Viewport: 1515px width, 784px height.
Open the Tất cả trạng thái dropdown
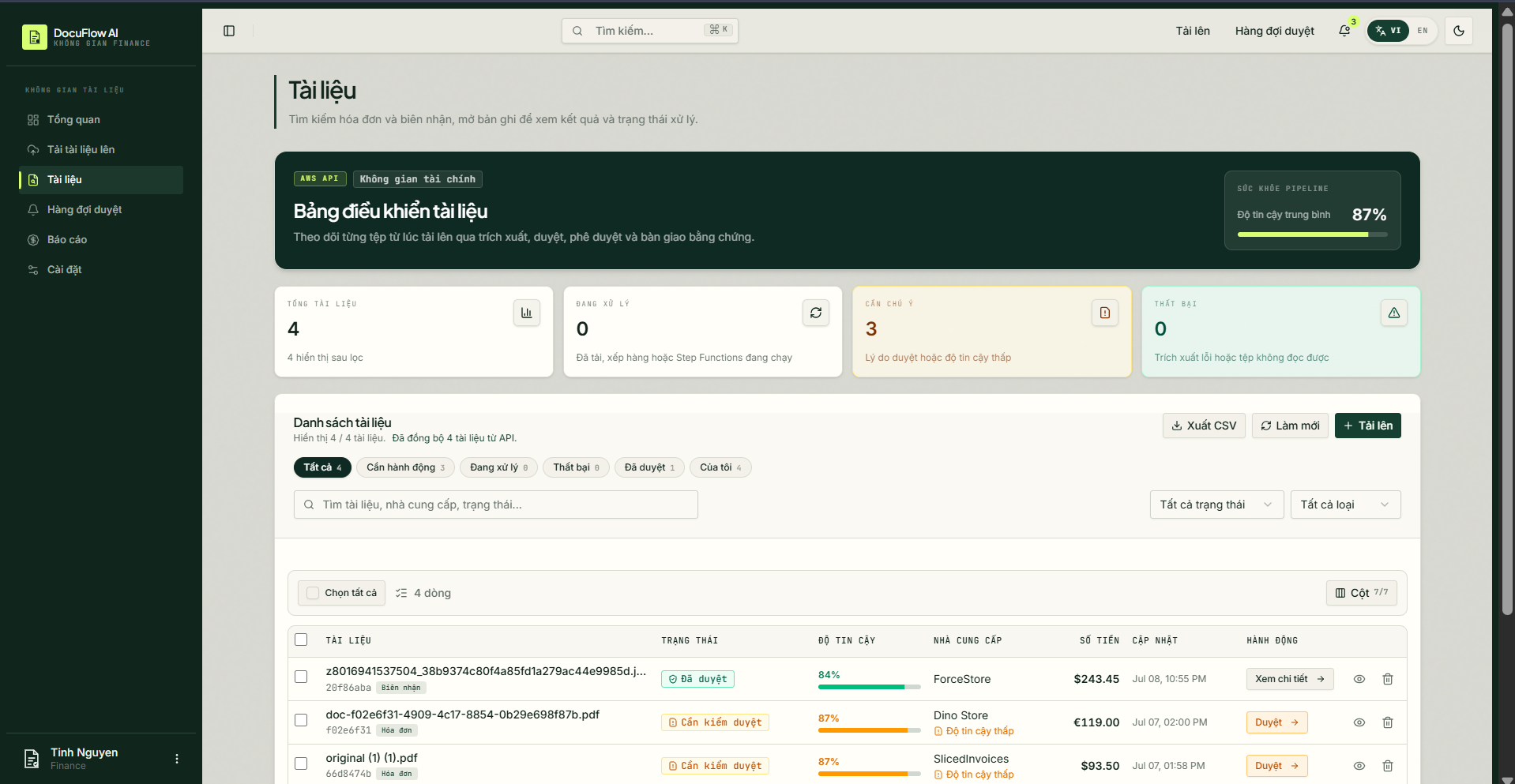[x=1216, y=505]
